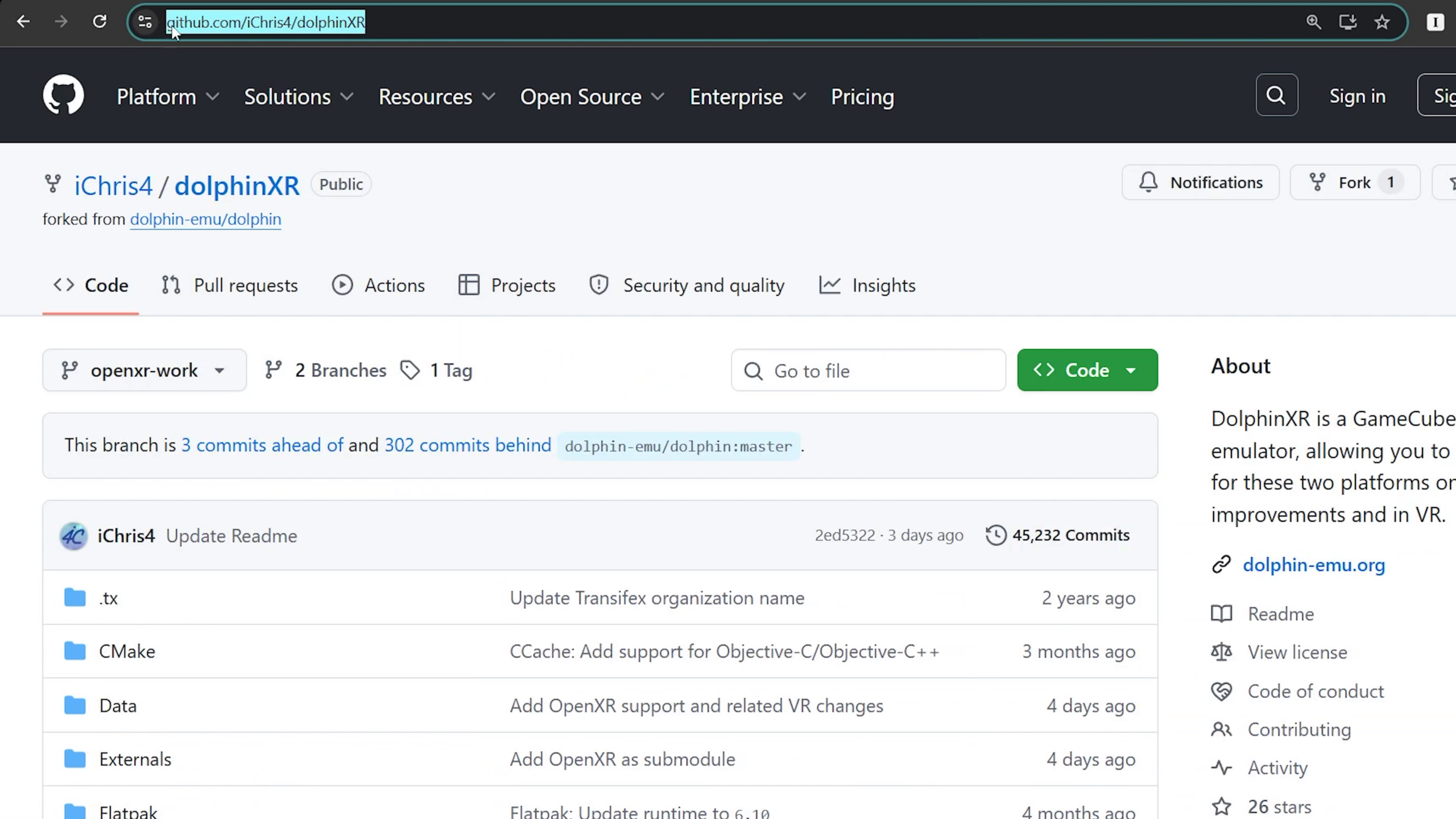Click the browser back arrow
The height and width of the screenshot is (819, 1456).
(23, 22)
